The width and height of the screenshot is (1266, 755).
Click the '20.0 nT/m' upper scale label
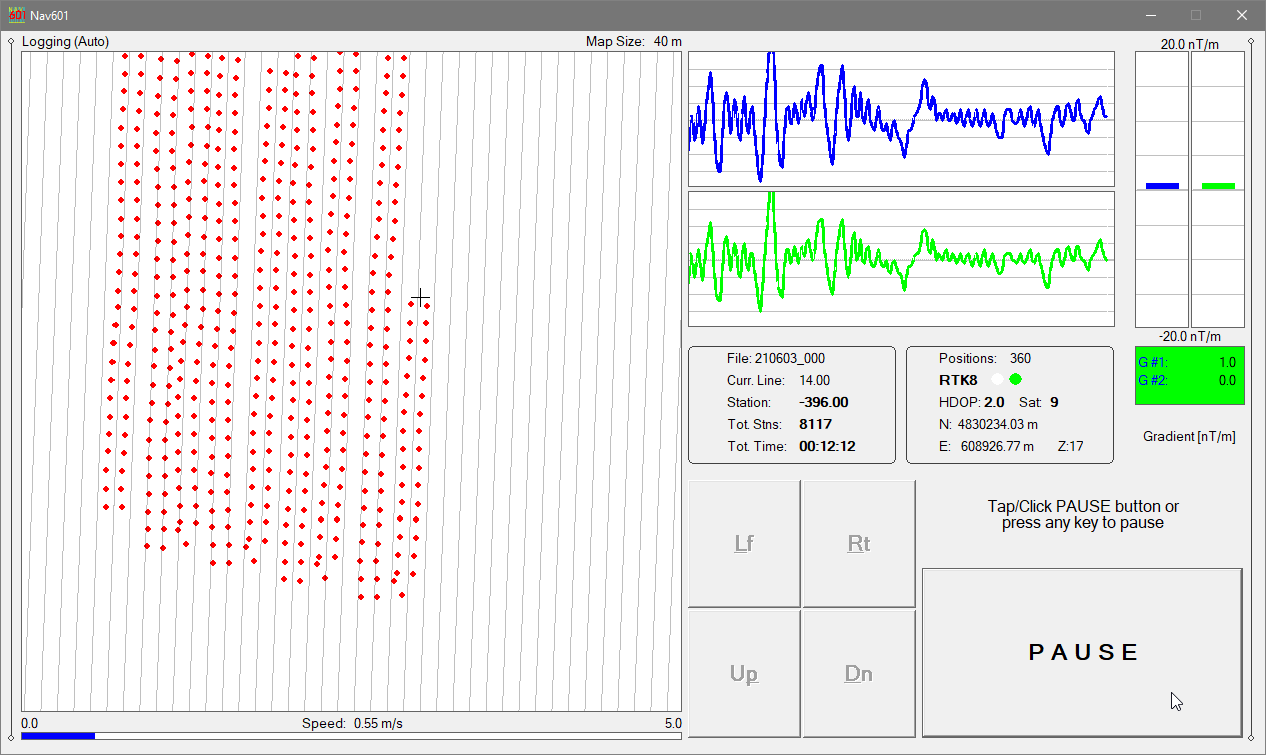coord(1190,44)
